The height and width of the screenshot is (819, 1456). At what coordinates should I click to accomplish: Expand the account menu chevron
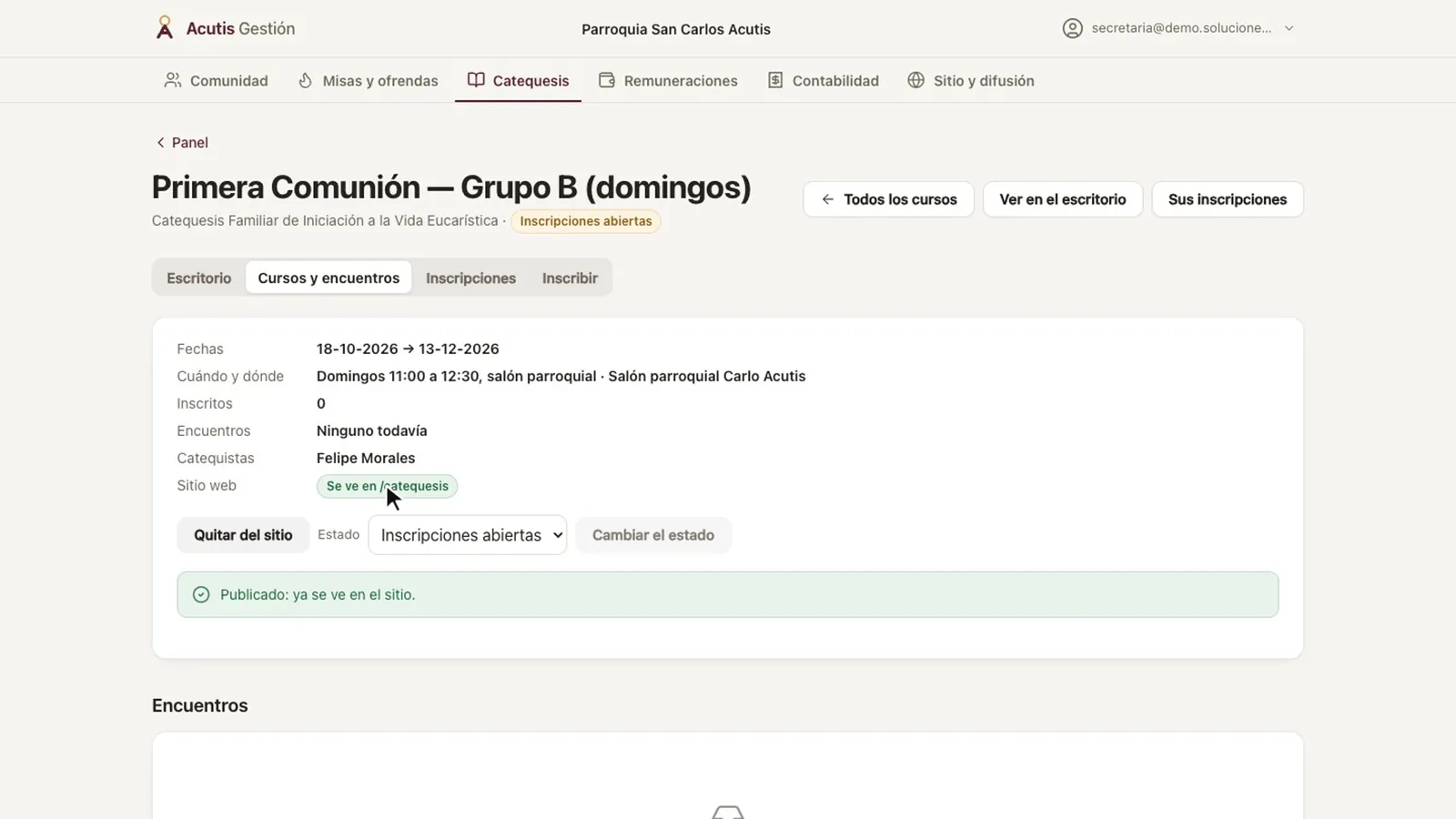click(x=1289, y=28)
